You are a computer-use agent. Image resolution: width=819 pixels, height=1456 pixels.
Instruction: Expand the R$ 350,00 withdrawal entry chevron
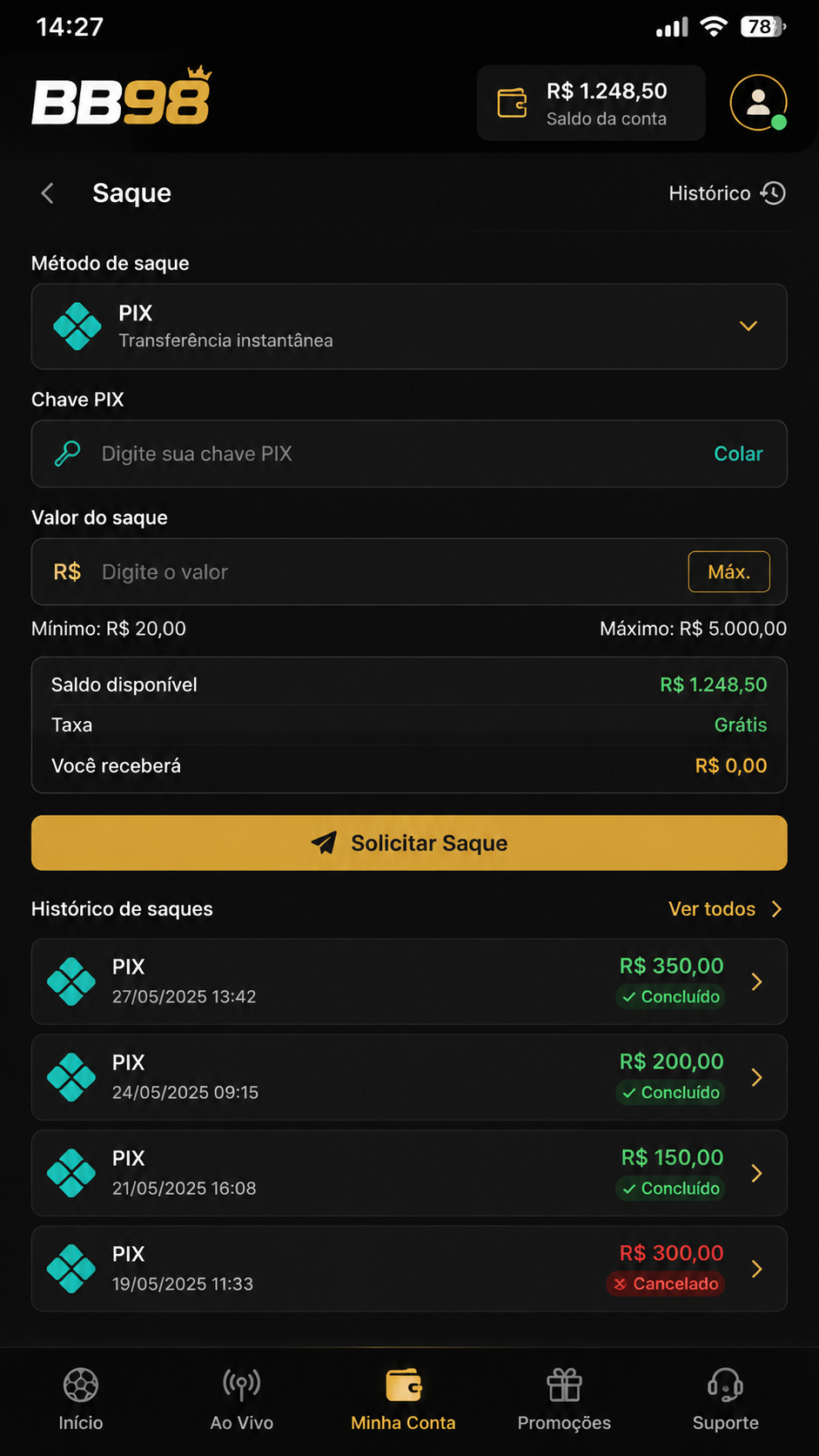(x=756, y=981)
